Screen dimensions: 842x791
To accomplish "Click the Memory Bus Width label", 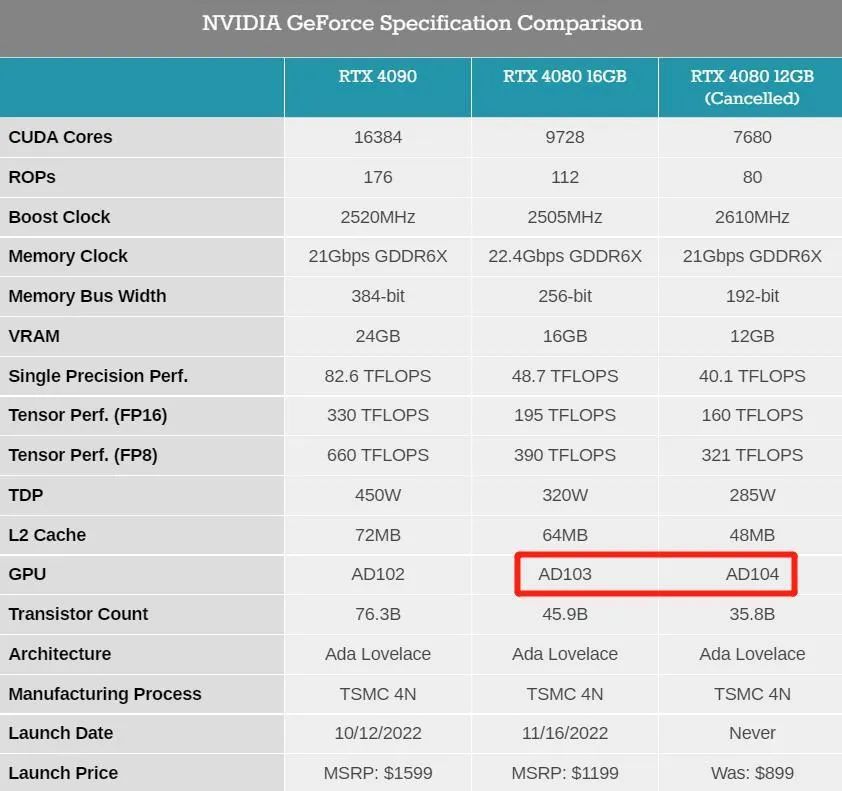I will (x=87, y=296).
